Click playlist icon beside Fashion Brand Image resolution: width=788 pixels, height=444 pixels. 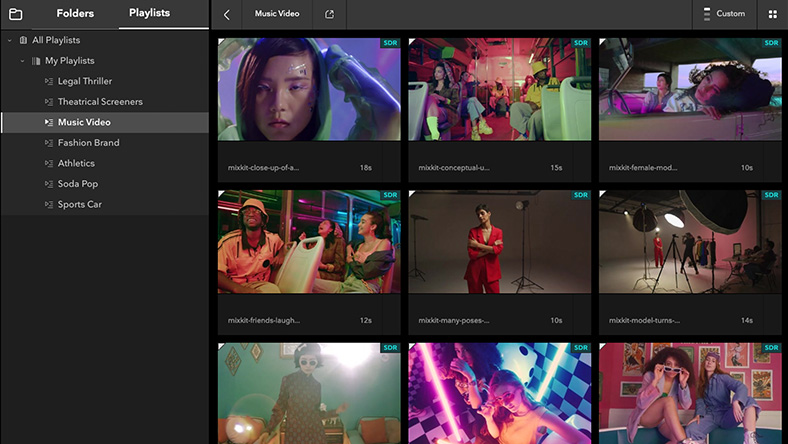click(49, 143)
